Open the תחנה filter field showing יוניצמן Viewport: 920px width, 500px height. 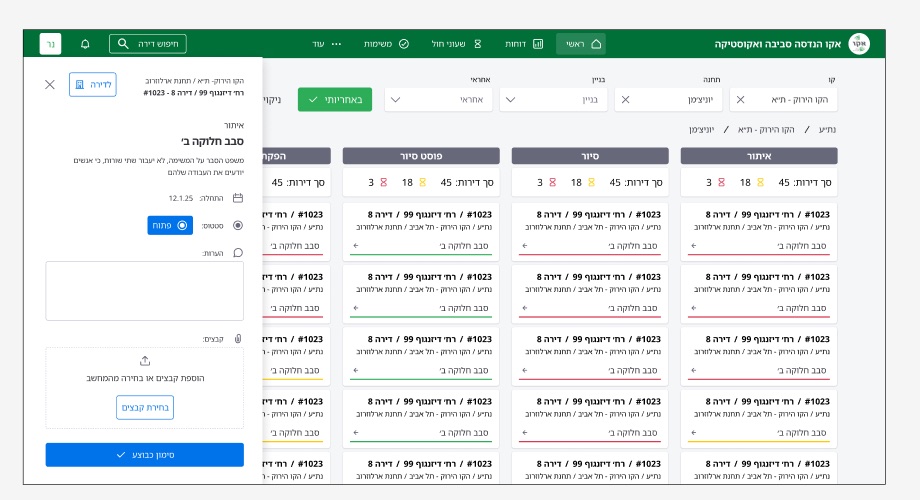tap(668, 100)
